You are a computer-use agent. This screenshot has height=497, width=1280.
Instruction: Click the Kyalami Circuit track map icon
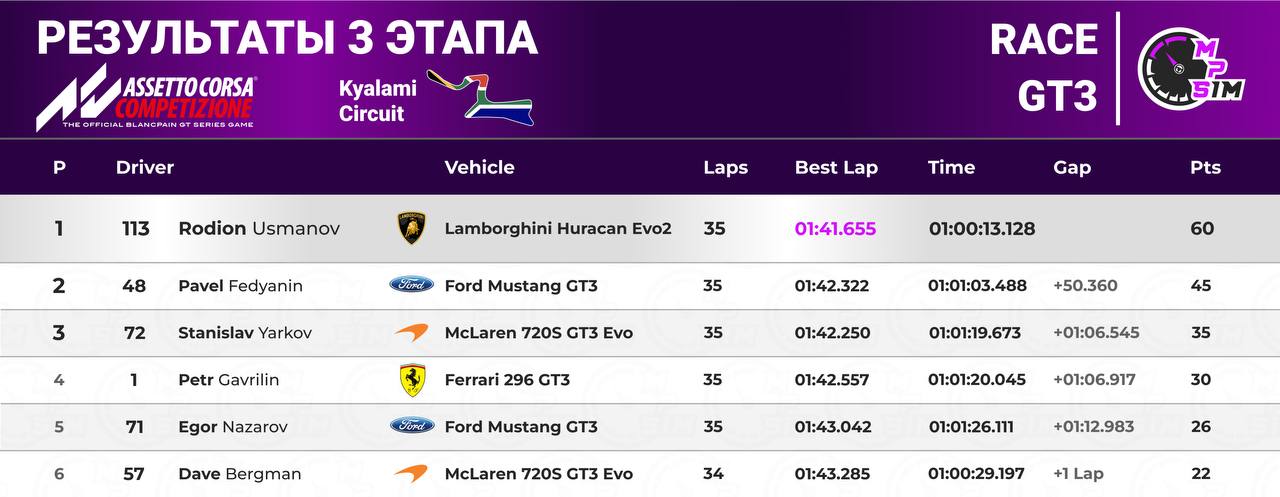pos(480,97)
